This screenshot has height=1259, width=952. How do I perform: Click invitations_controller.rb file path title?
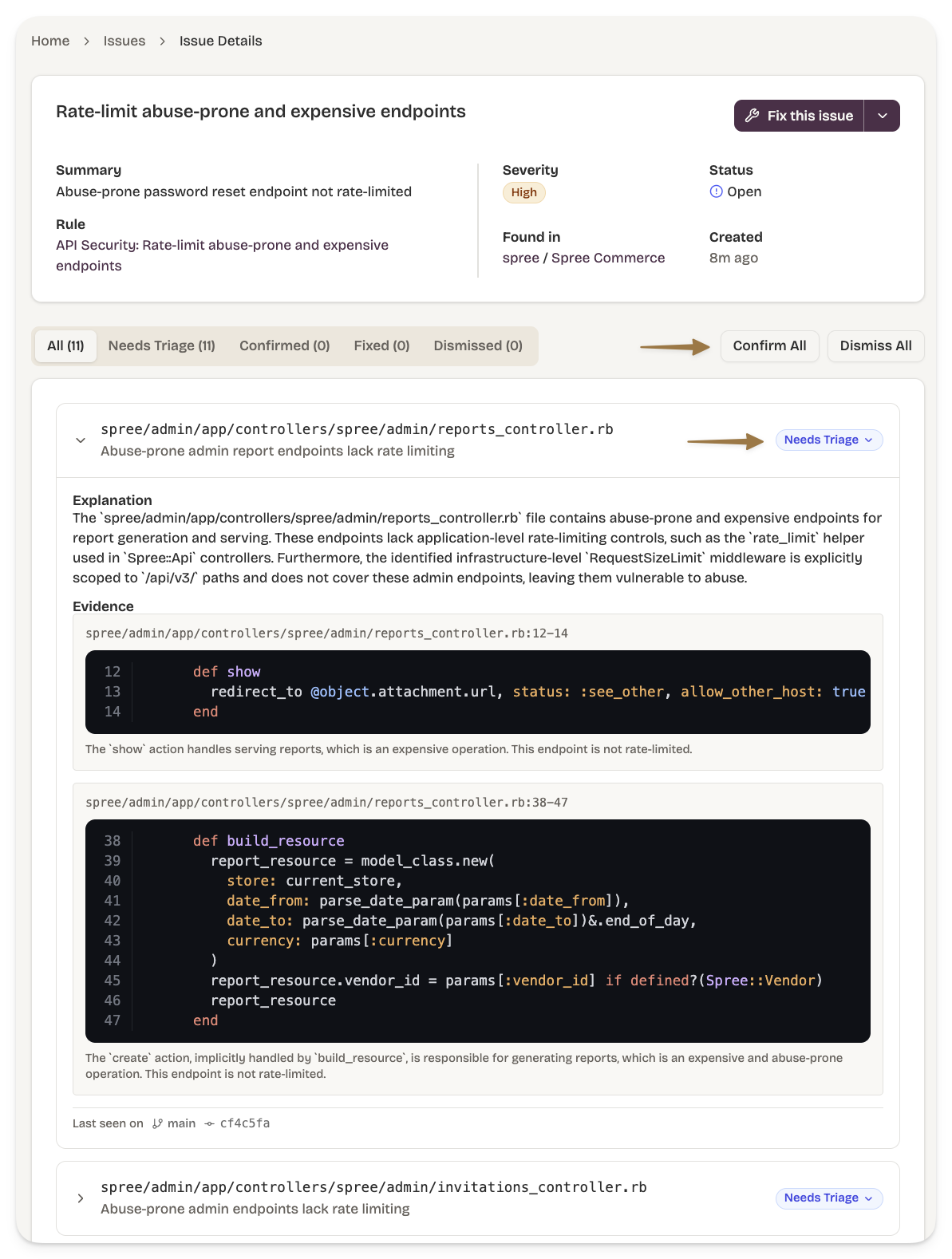pos(373,1187)
